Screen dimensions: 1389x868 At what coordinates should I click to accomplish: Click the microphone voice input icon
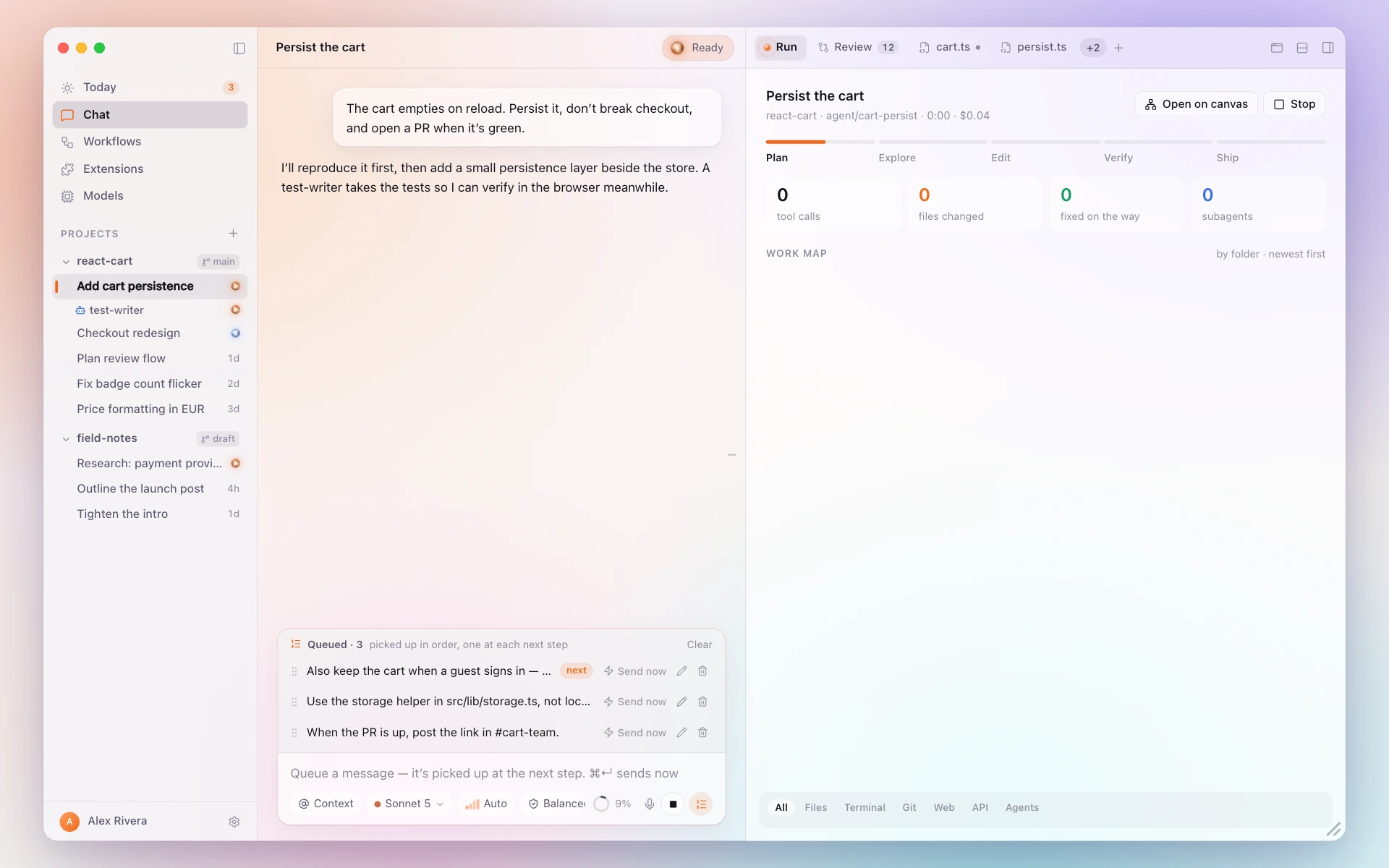(650, 804)
